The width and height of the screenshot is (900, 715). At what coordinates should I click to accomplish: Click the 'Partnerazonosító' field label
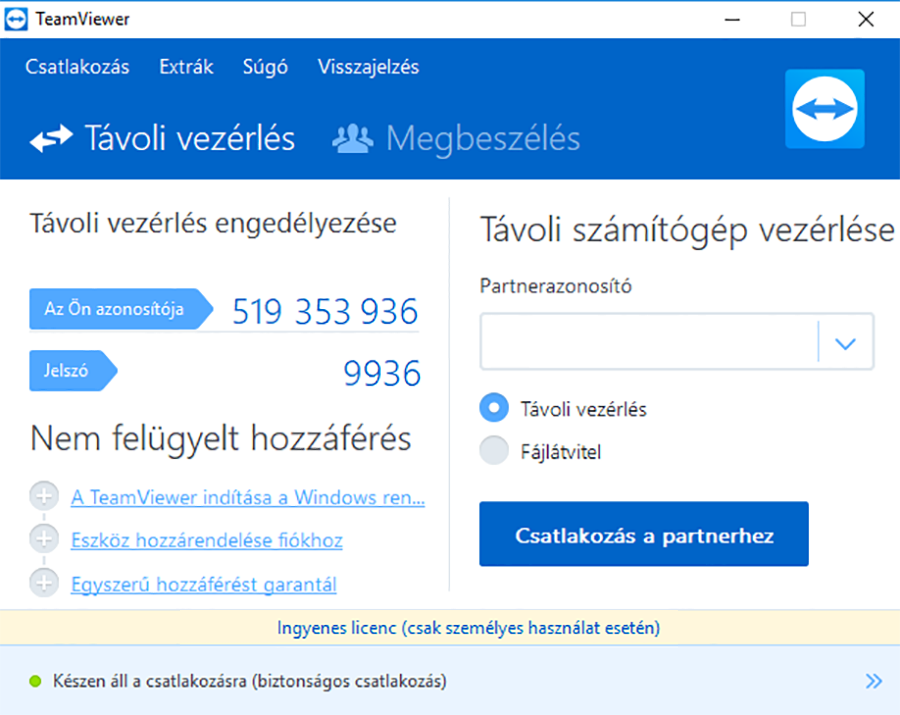click(x=556, y=286)
